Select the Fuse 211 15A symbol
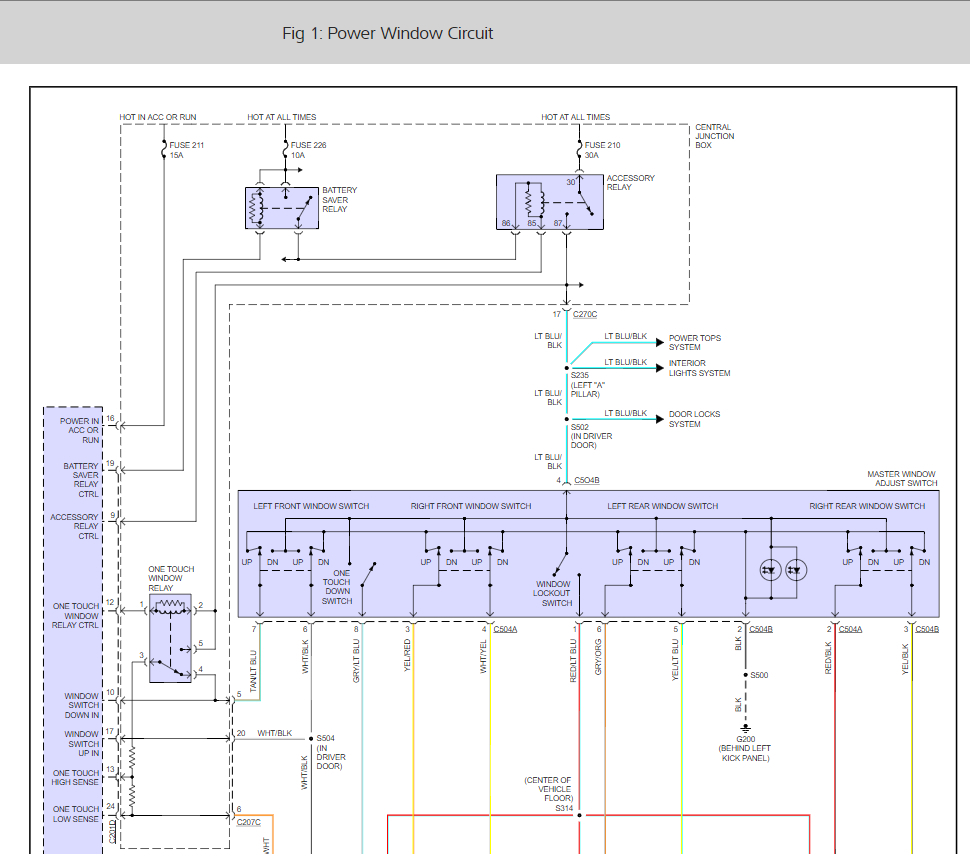The height and width of the screenshot is (862, 970). point(164,149)
